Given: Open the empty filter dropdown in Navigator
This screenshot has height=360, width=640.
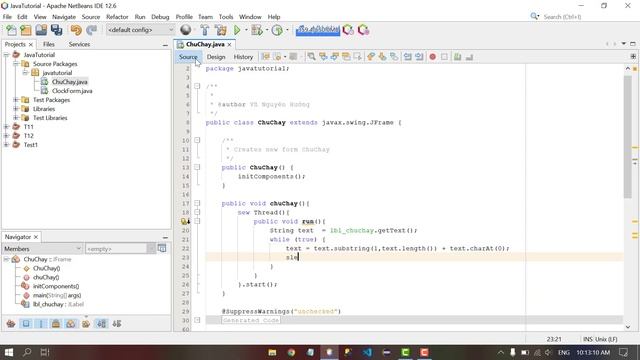Looking at the screenshot, I should pyautogui.click(x=151, y=248).
